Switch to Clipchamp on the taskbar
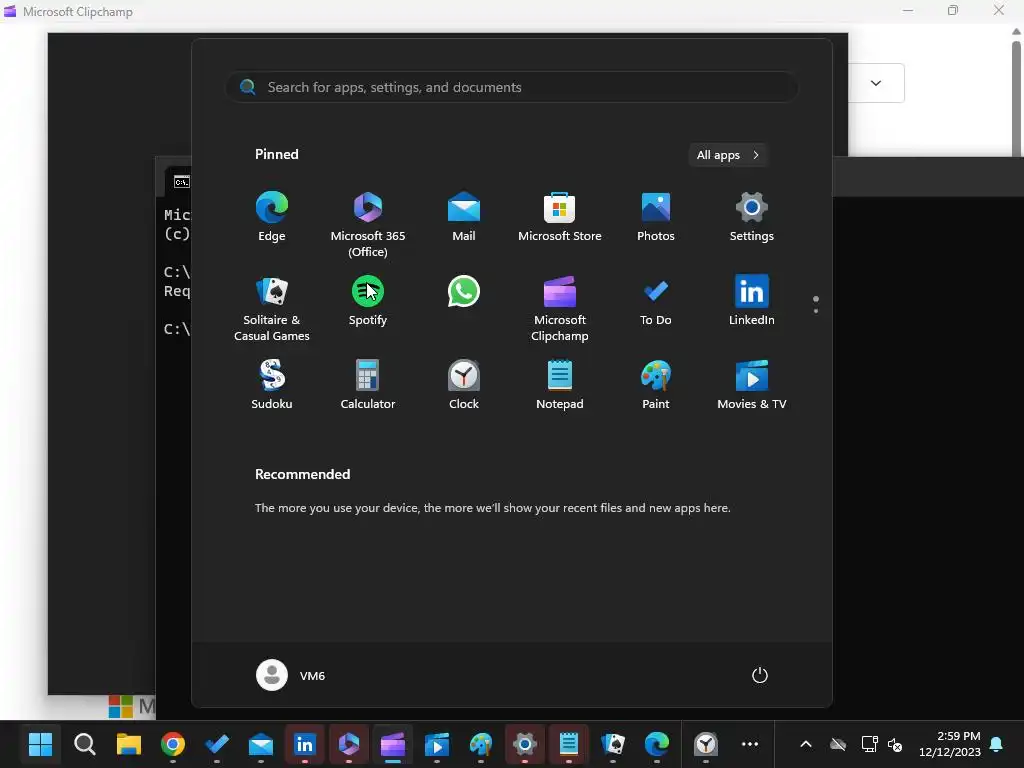Image resolution: width=1024 pixels, height=768 pixels. coord(392,744)
